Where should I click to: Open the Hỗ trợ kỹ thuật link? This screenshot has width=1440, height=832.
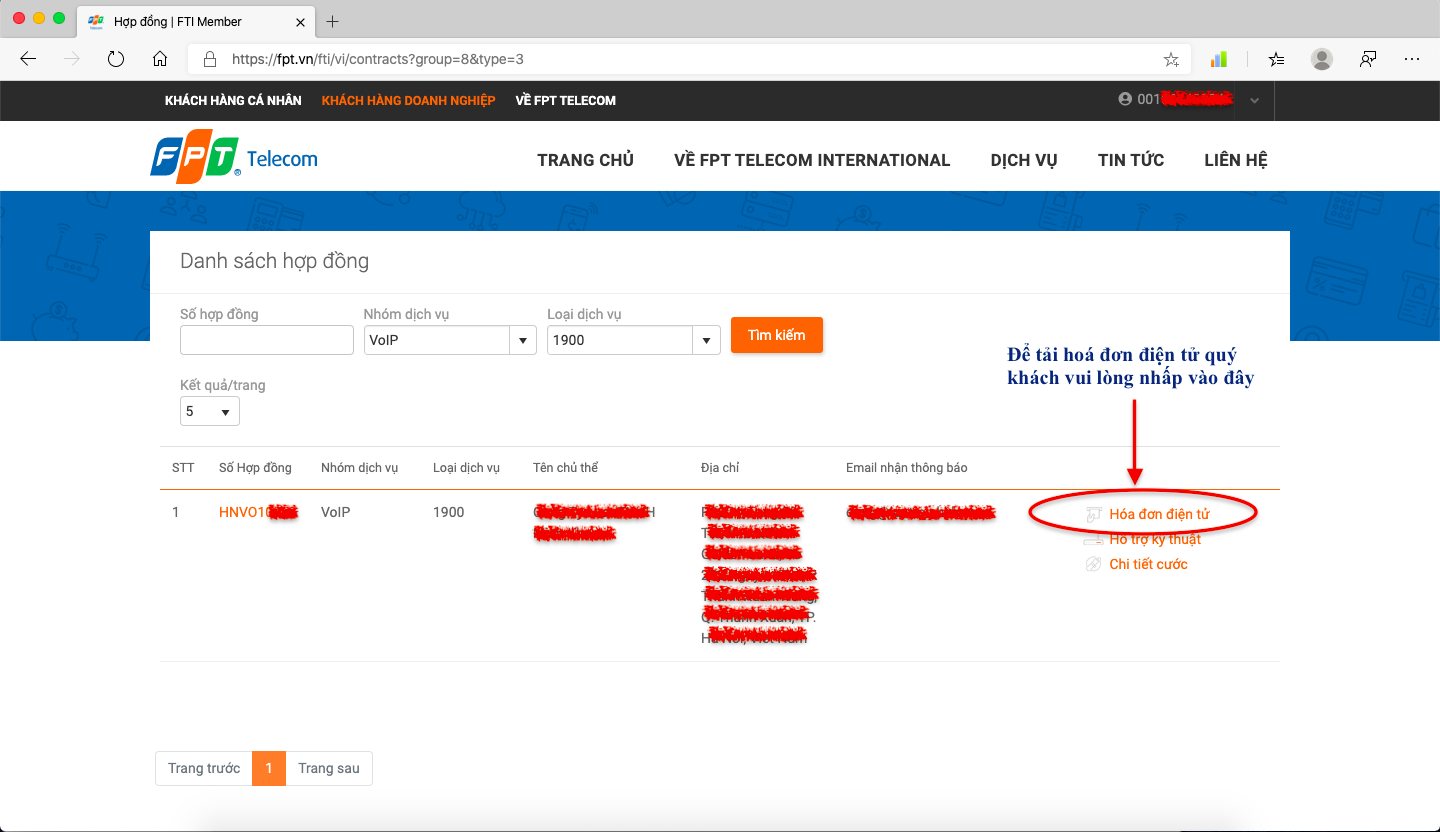click(x=1155, y=539)
